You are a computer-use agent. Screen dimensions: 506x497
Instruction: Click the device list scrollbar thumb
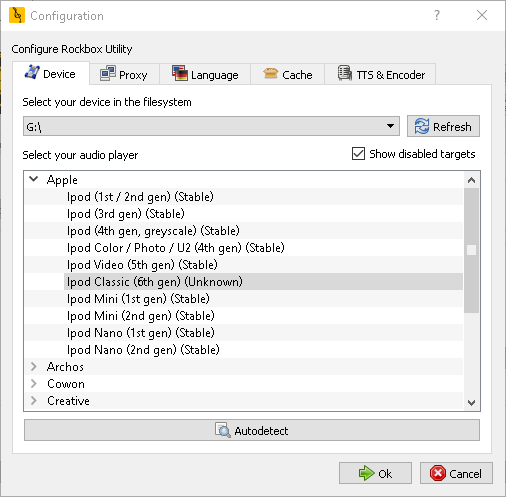pyautogui.click(x=471, y=250)
